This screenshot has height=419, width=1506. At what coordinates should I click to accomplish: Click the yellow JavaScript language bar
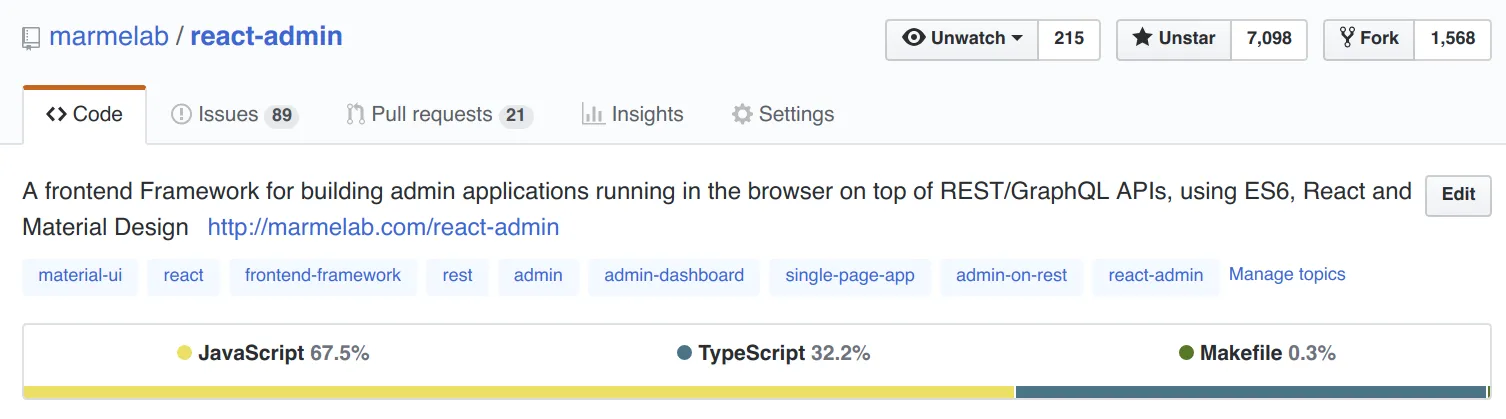[x=518, y=392]
